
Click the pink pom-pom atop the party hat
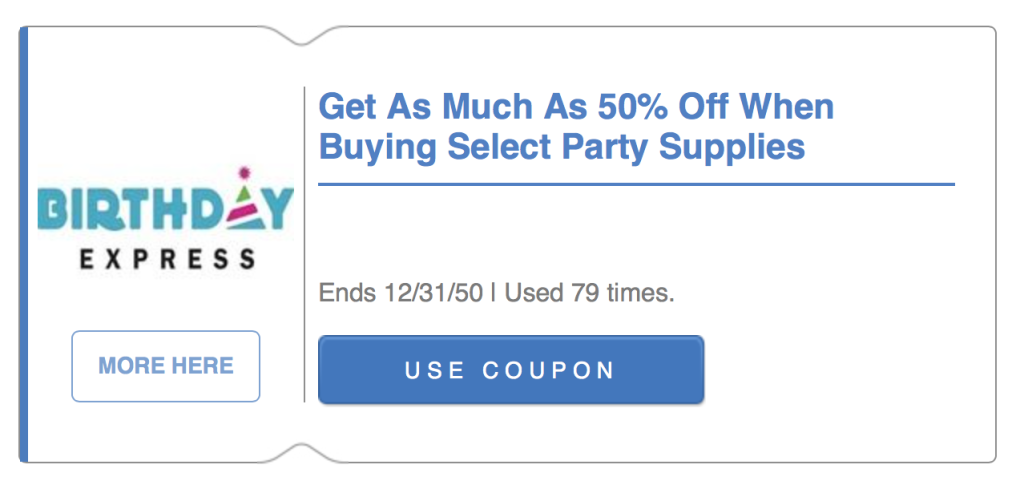244,172
